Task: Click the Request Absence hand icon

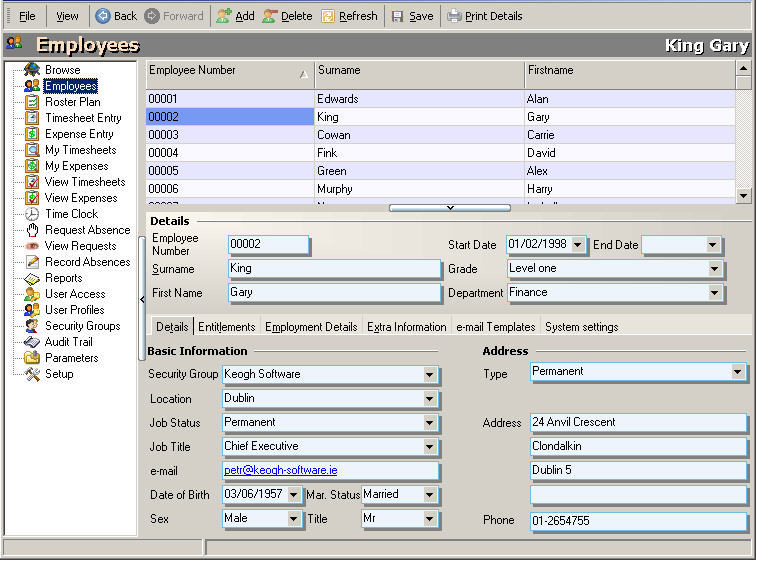Action: tap(32, 229)
